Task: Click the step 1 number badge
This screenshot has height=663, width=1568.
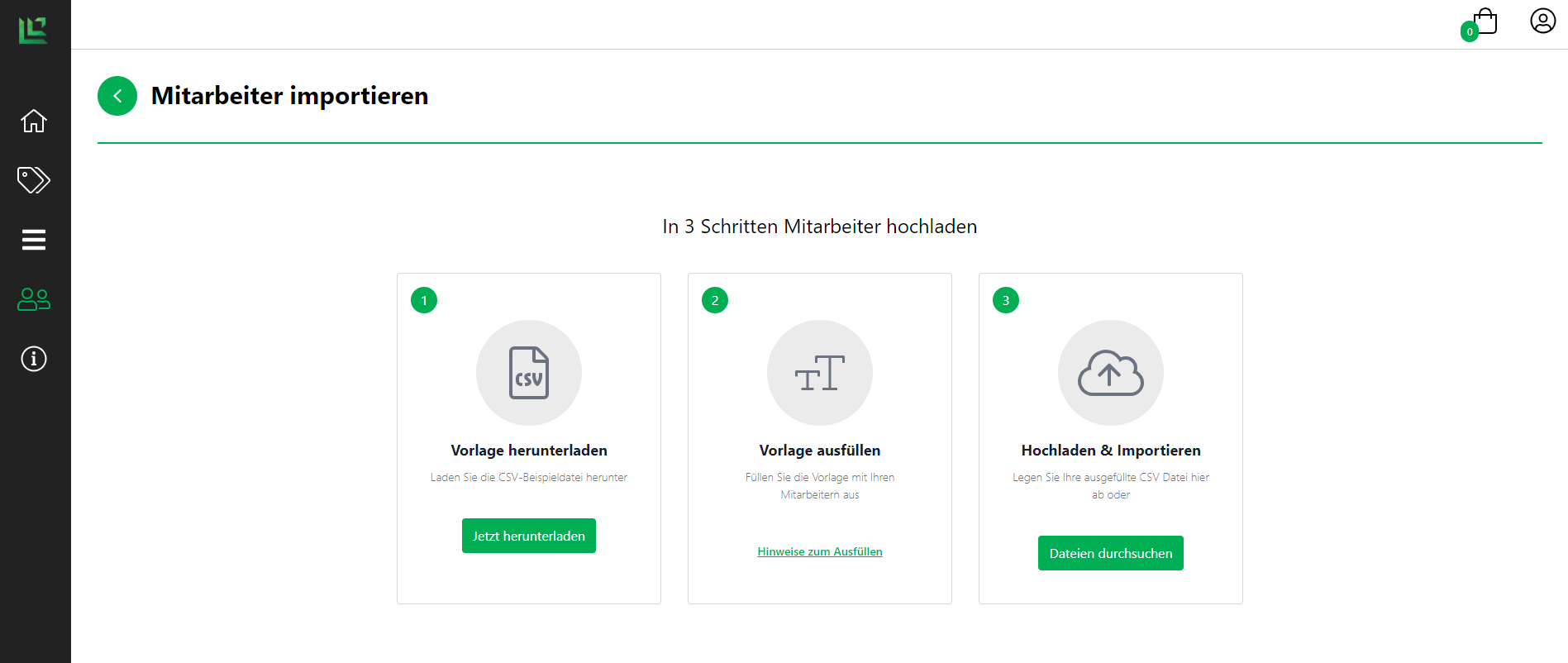Action: click(424, 300)
